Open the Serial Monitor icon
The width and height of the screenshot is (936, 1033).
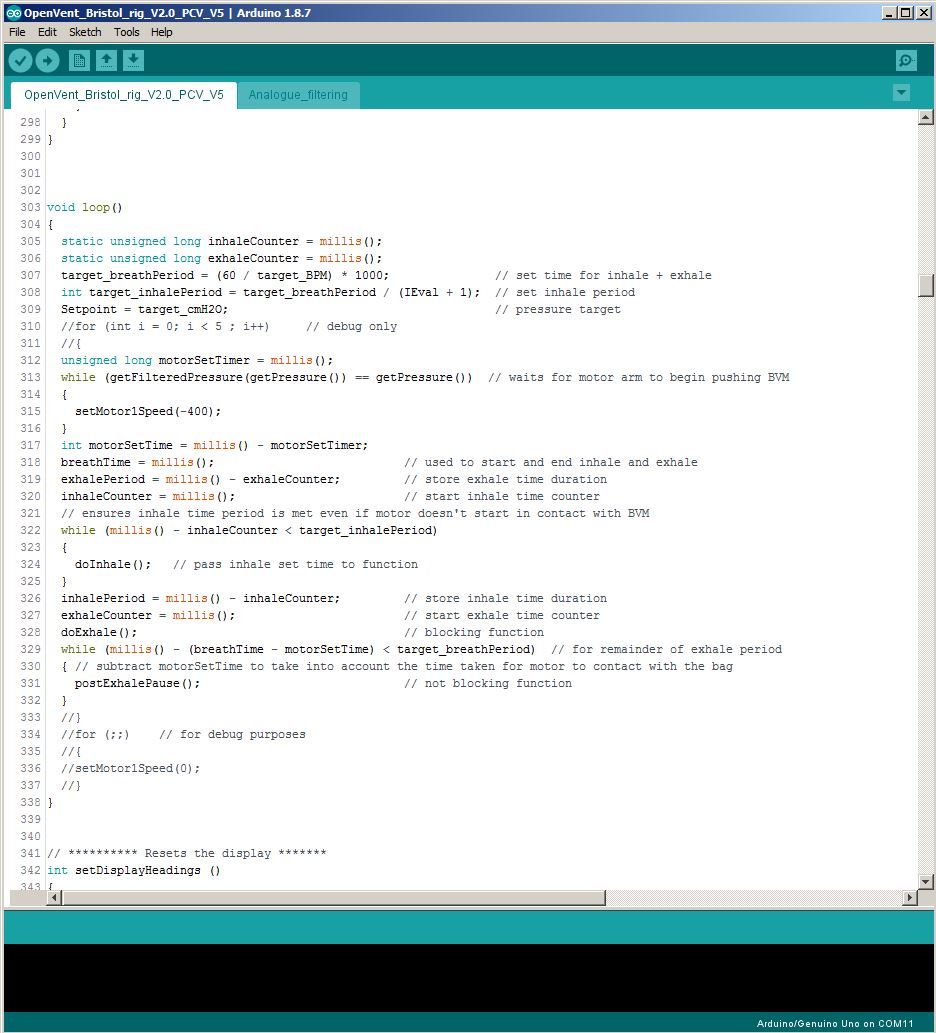point(905,60)
